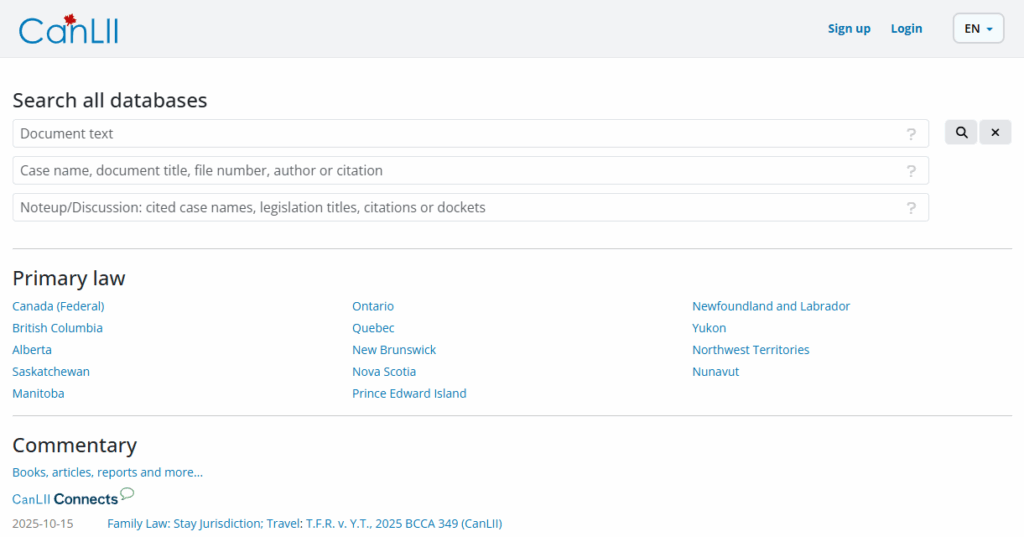Viewport: 1024px width, 537px height.
Task: Click the Noteup/Discussion input field
Action: click(x=455, y=208)
